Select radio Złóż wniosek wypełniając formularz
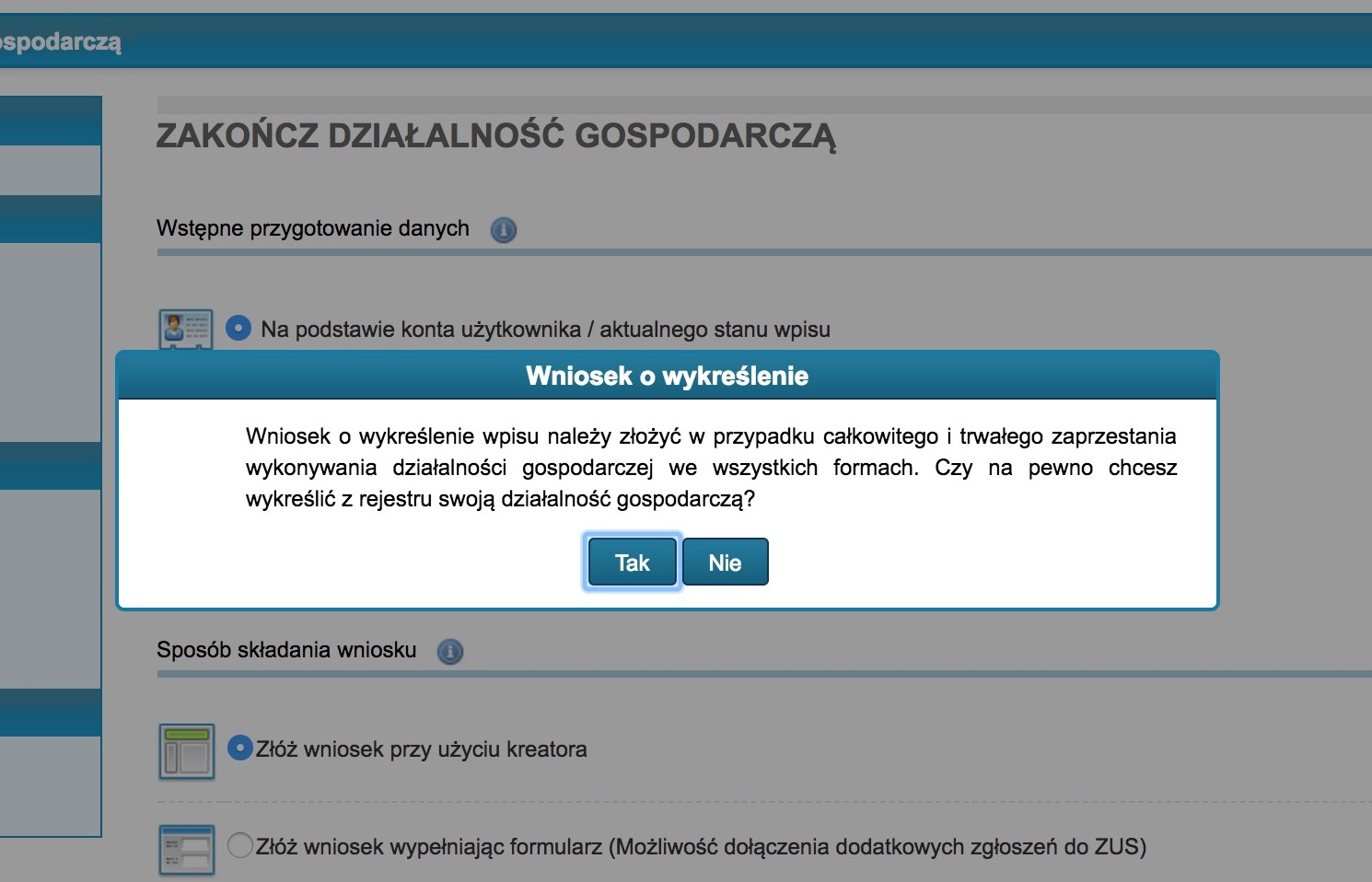The width and height of the screenshot is (1372, 882). (239, 845)
